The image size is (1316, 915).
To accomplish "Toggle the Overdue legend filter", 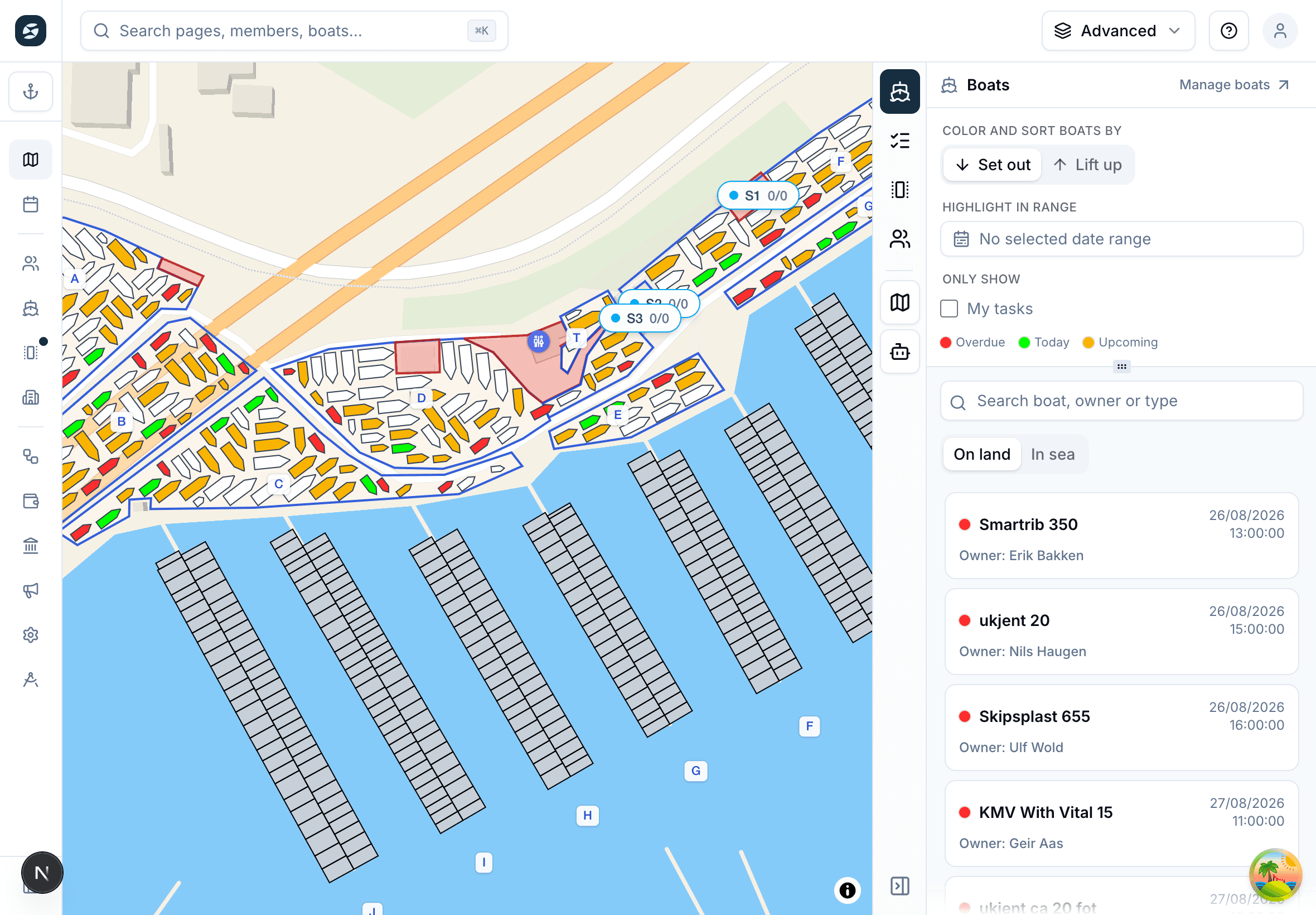I will pos(973,342).
